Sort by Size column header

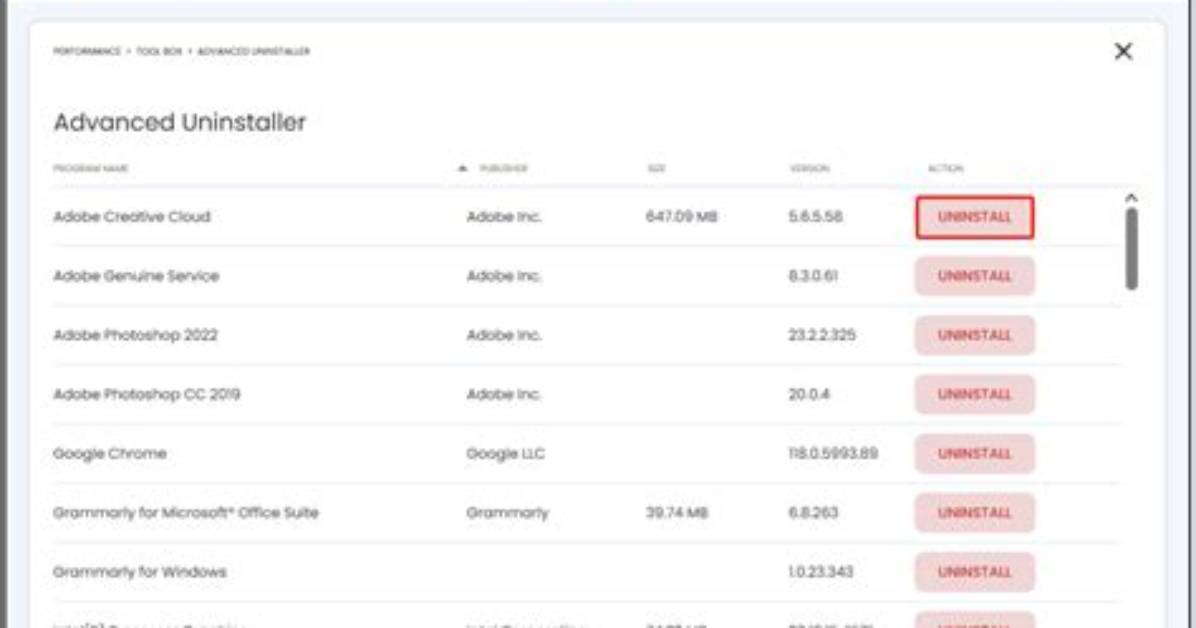pyautogui.click(x=656, y=168)
